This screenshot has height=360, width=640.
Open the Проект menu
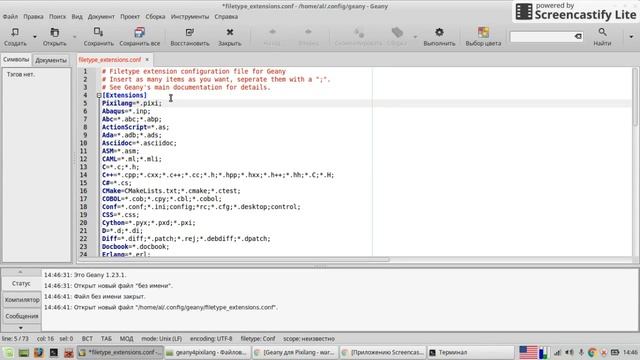(x=130, y=17)
